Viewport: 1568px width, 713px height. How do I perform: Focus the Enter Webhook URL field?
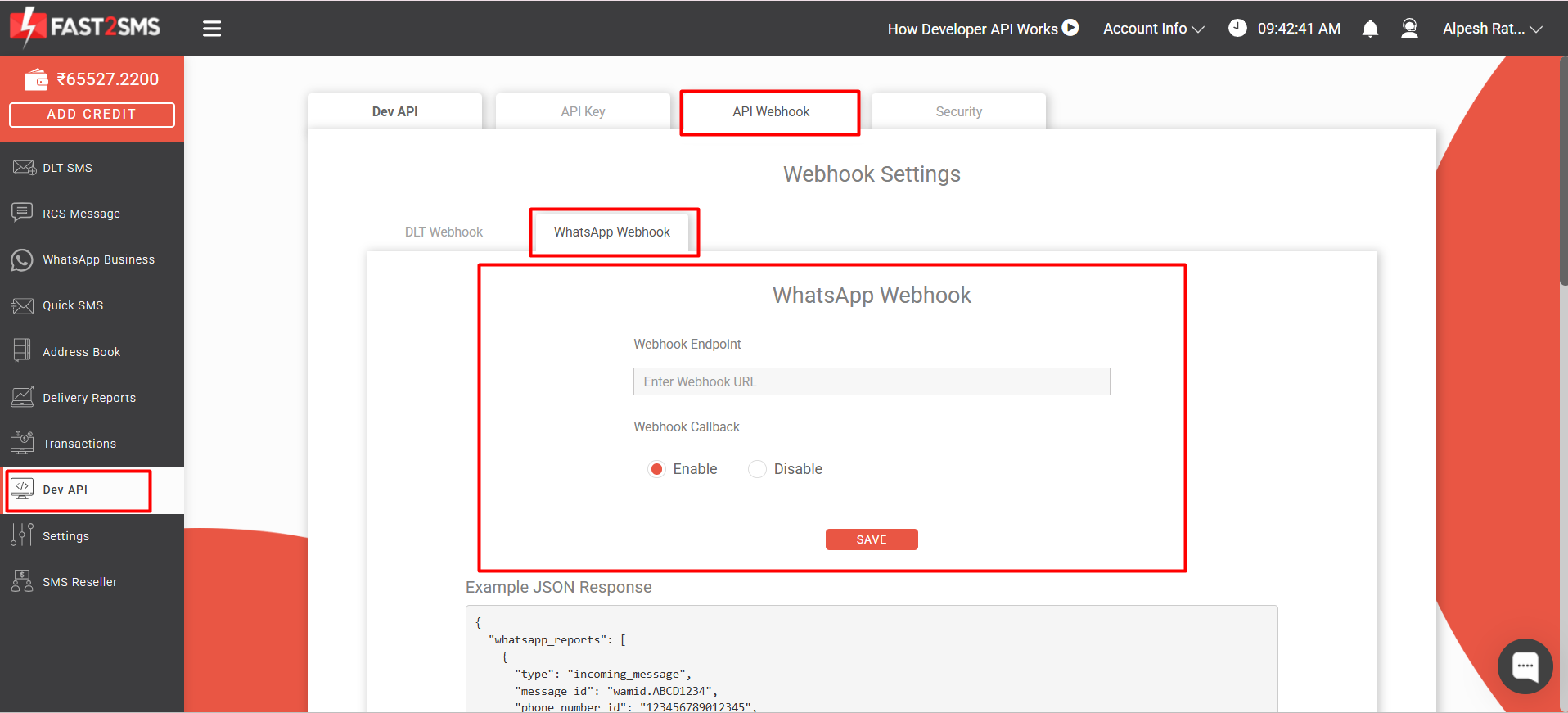tap(872, 381)
